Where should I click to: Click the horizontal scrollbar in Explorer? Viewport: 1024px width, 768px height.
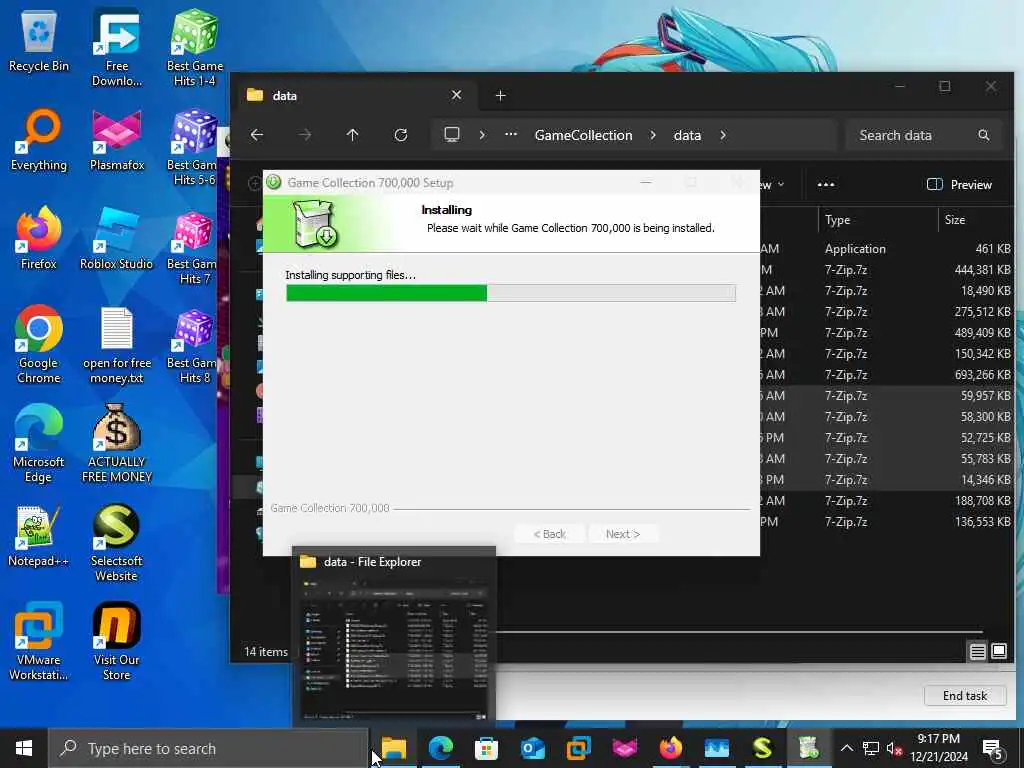[x=739, y=632]
